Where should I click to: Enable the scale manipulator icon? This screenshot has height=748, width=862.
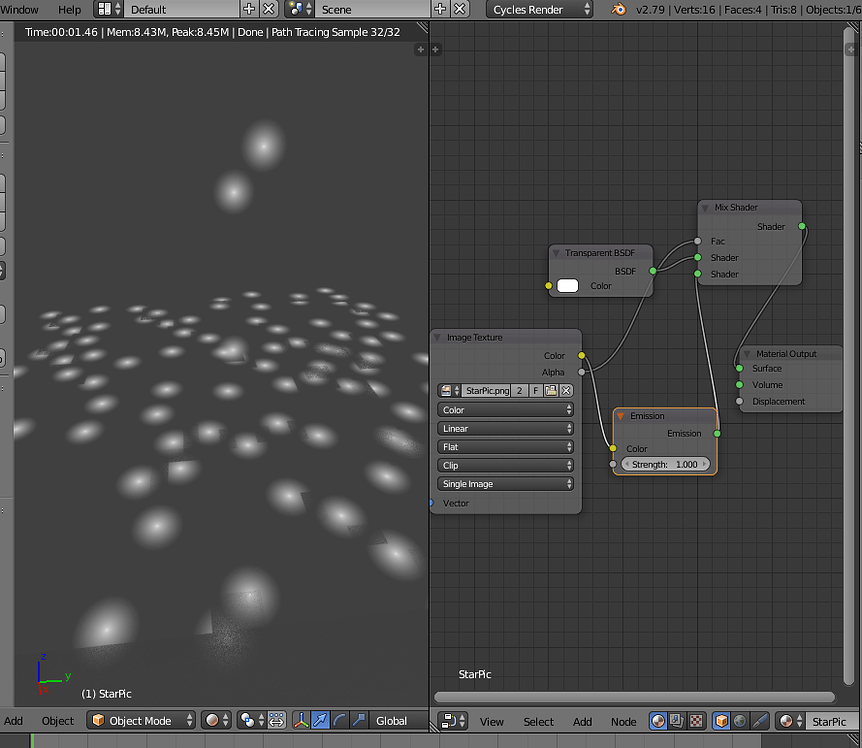point(359,721)
